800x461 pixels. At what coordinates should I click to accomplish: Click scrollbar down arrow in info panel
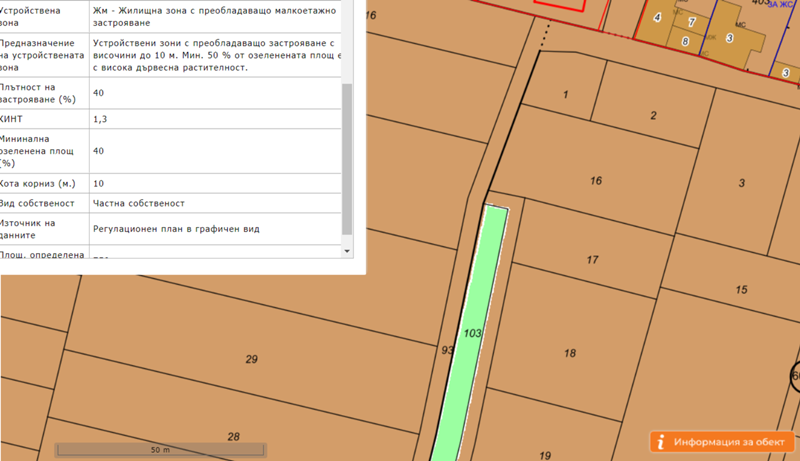point(347,251)
